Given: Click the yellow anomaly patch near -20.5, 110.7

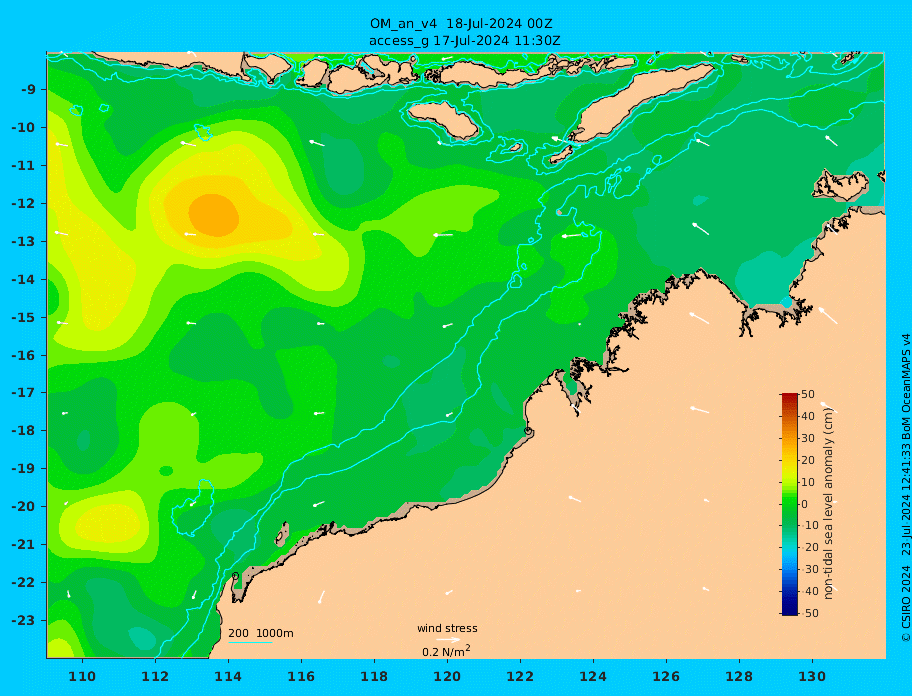Looking at the screenshot, I should pyautogui.click(x=108, y=522).
